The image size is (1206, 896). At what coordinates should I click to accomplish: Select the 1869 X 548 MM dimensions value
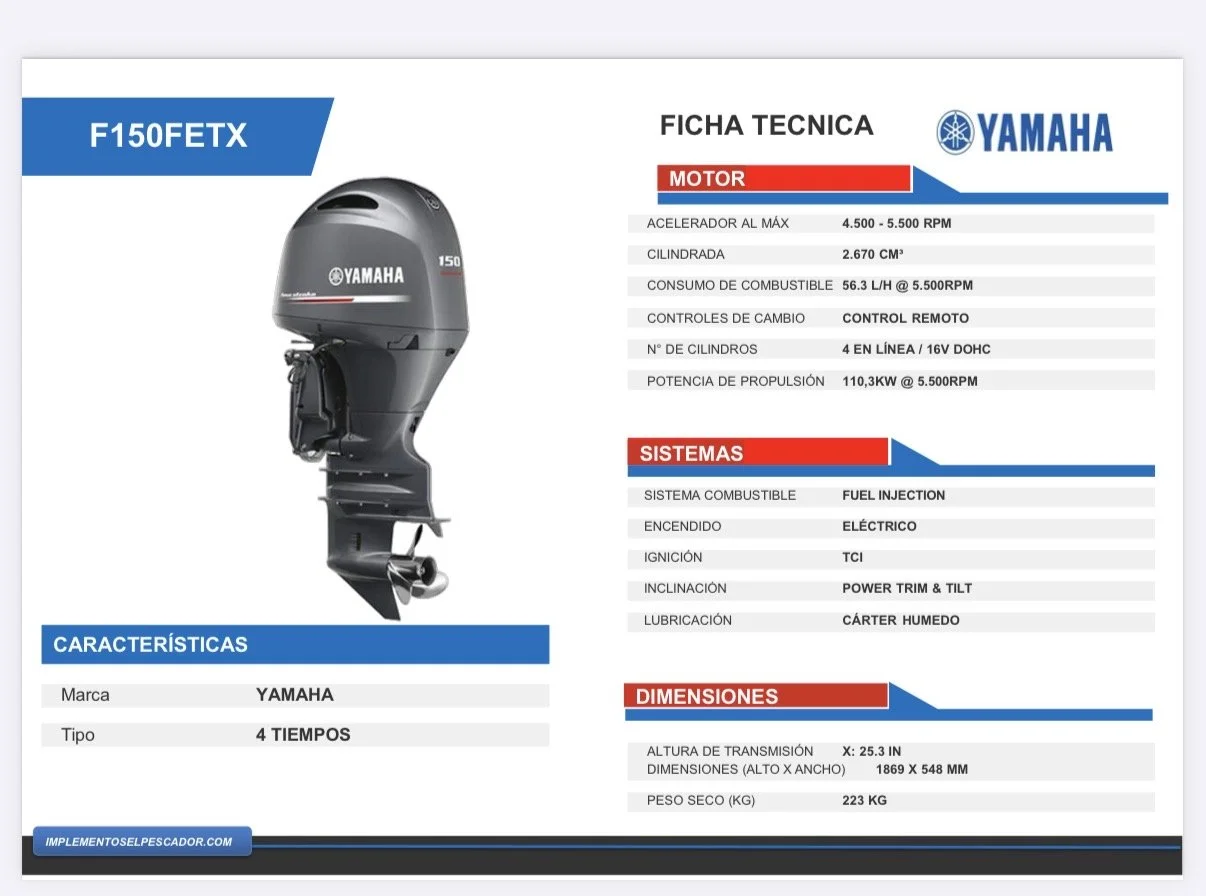click(921, 769)
